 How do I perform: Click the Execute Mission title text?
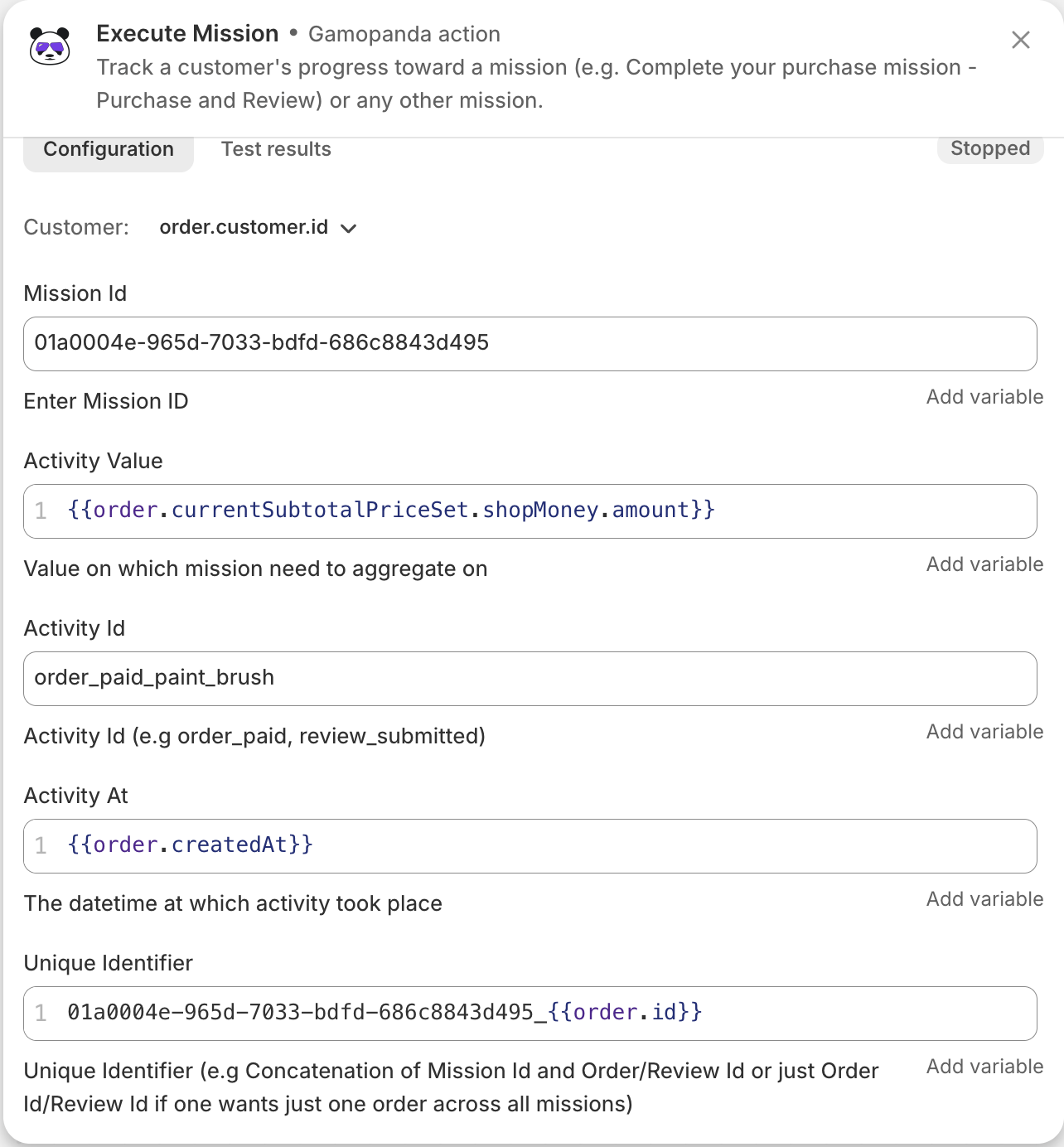pos(187,33)
